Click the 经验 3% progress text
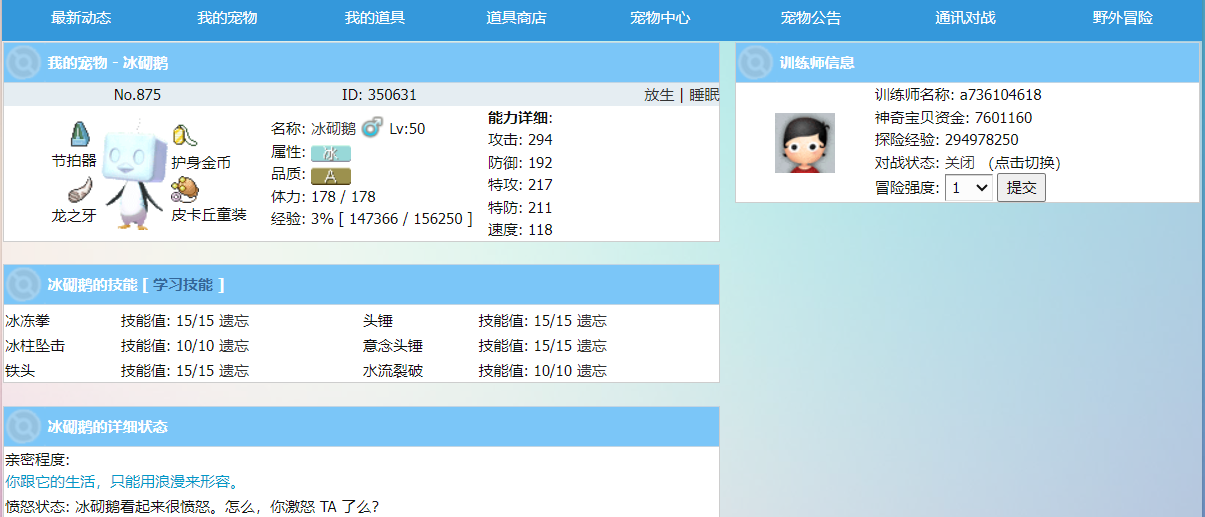Screen dimensions: 1205x517 [x=372, y=218]
